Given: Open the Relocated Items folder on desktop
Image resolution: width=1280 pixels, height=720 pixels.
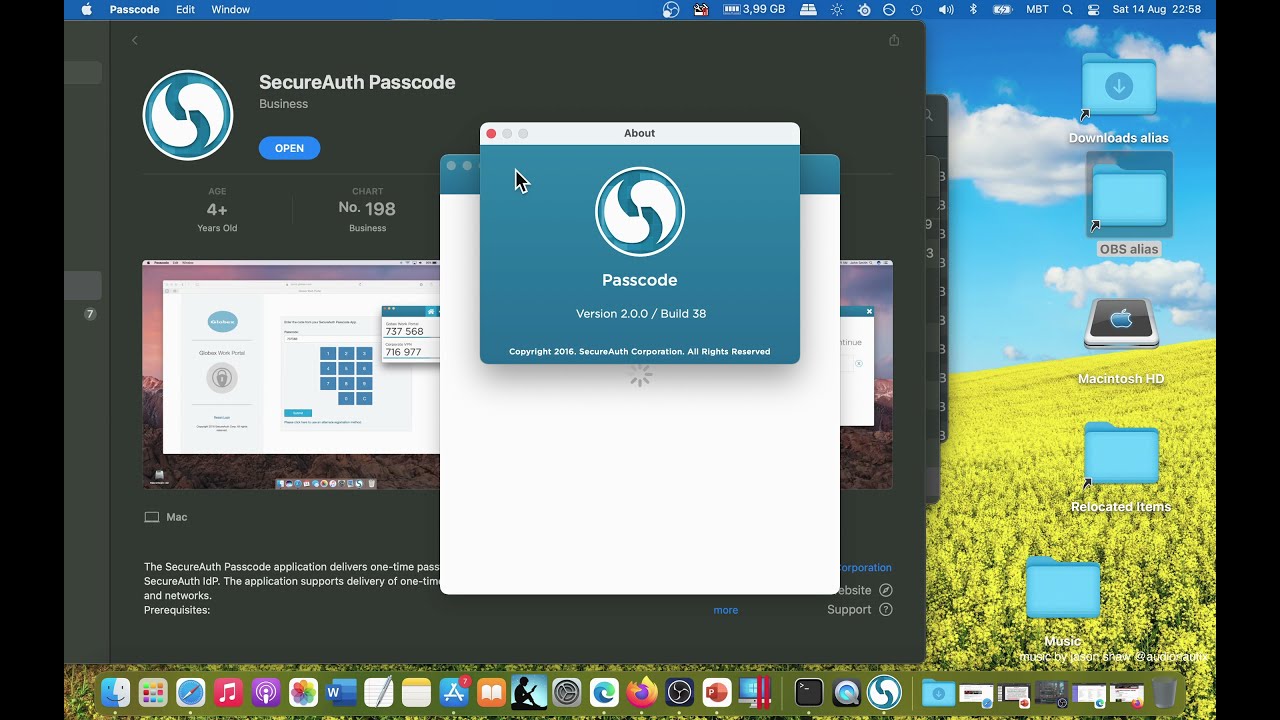Looking at the screenshot, I should [1121, 468].
